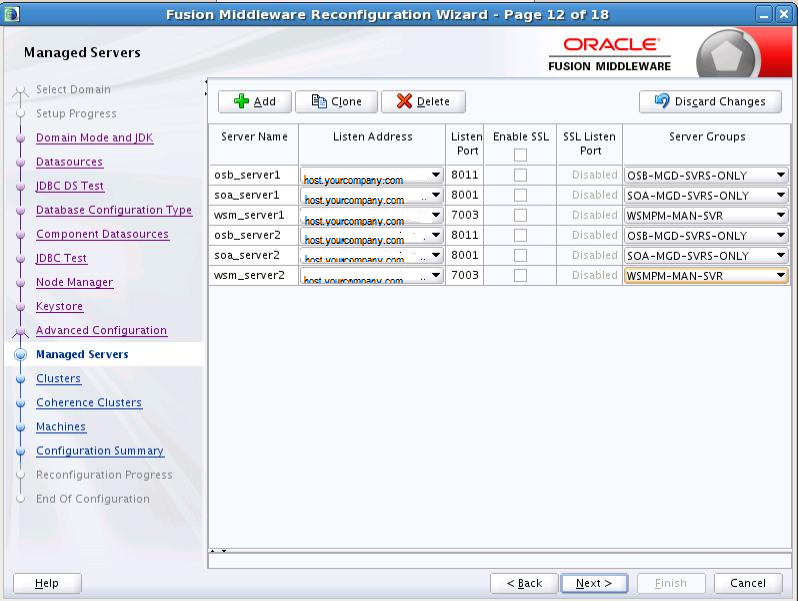Open Server Groups dropdown for wsm_server1
The height and width of the screenshot is (601, 798).
(x=781, y=215)
